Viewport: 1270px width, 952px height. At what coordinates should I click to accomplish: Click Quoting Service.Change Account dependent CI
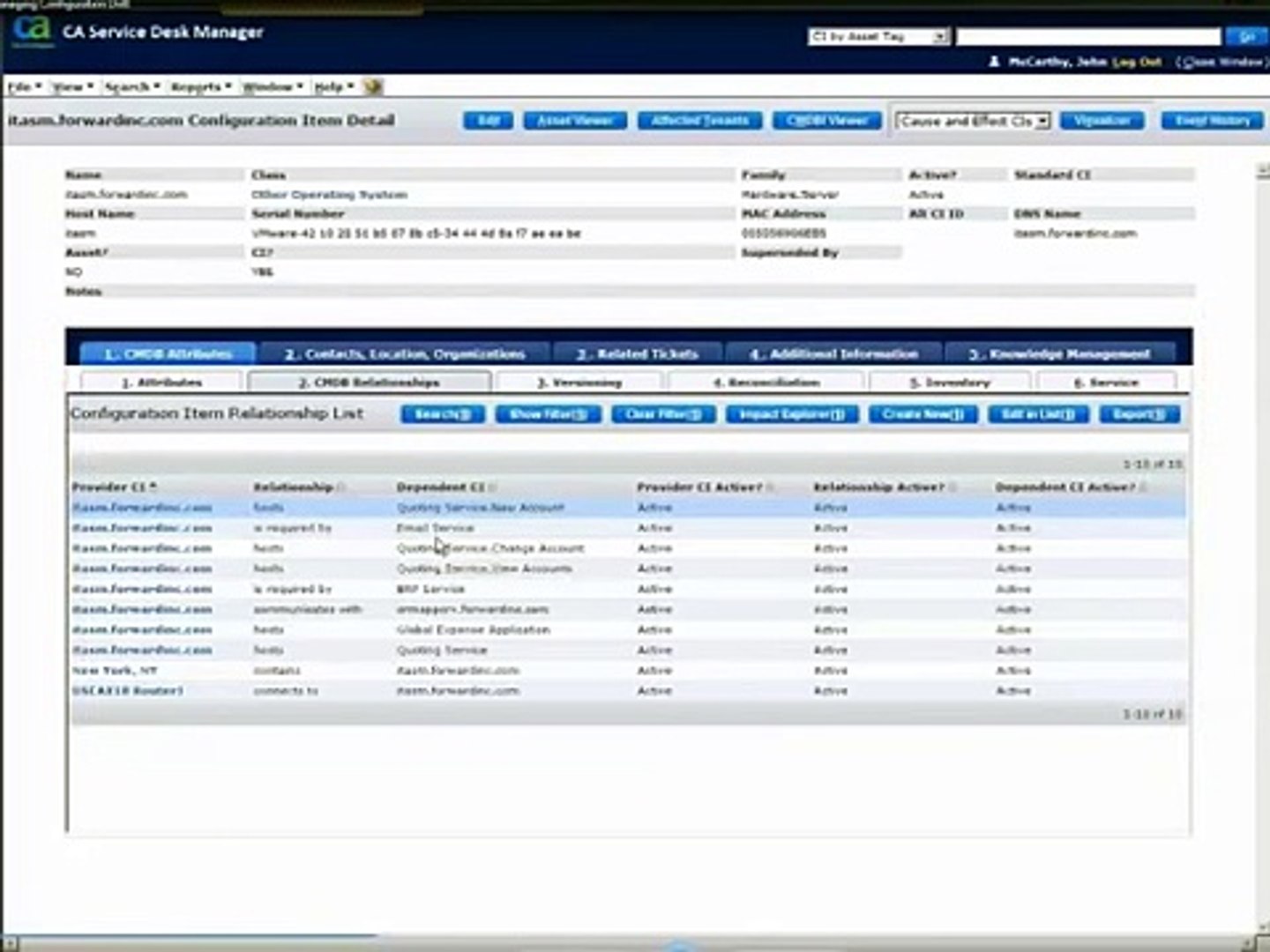489,548
